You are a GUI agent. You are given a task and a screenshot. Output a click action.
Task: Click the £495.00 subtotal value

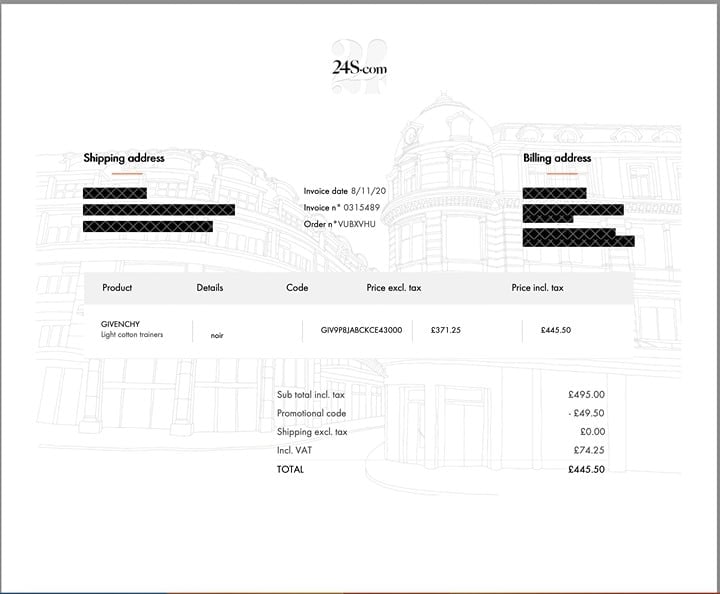(x=586, y=395)
